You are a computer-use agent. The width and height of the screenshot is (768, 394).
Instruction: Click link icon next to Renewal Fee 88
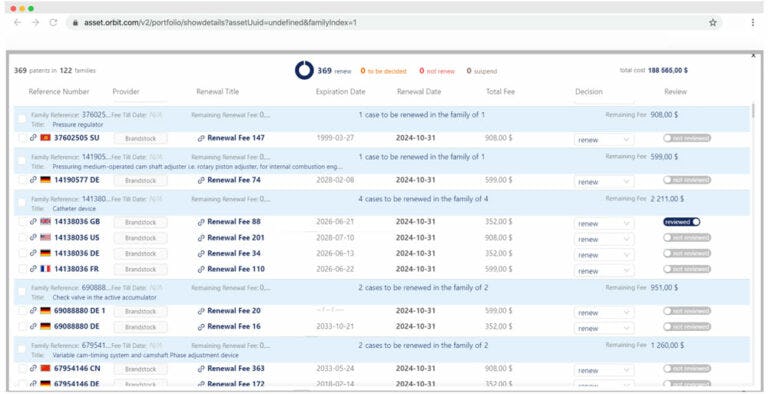point(201,222)
